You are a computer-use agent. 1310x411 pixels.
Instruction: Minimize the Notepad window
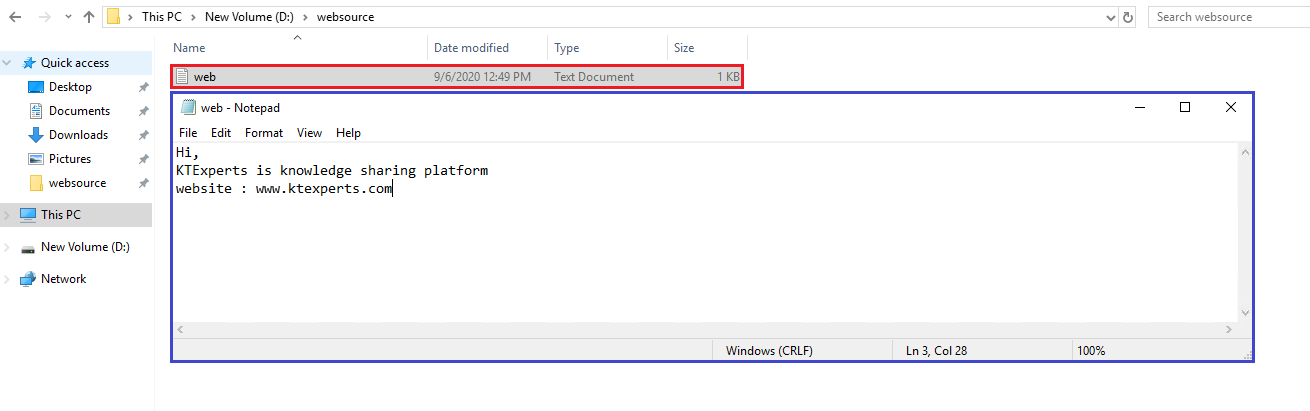pyautogui.click(x=1139, y=107)
